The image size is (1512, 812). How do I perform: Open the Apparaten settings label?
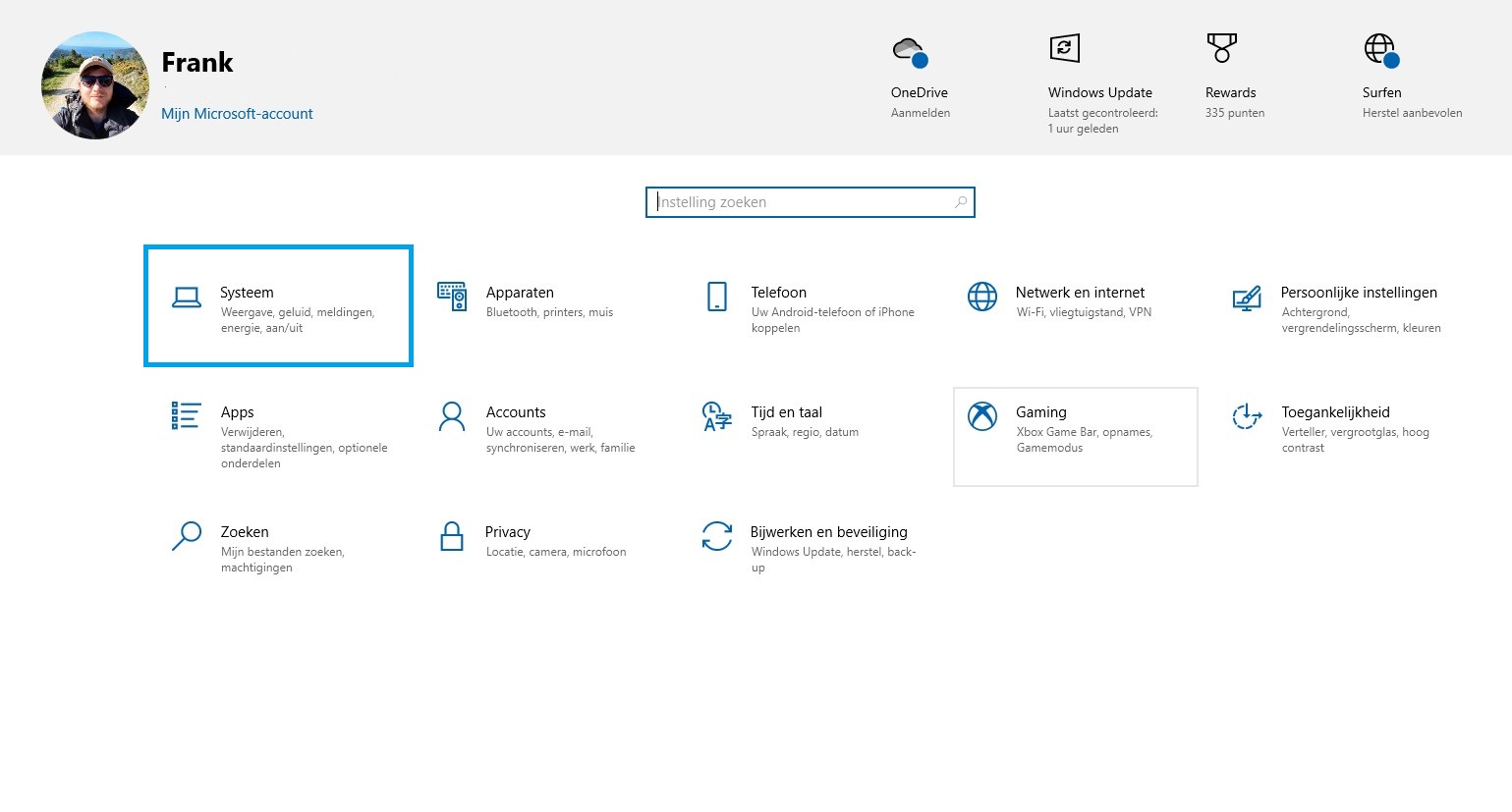point(520,293)
